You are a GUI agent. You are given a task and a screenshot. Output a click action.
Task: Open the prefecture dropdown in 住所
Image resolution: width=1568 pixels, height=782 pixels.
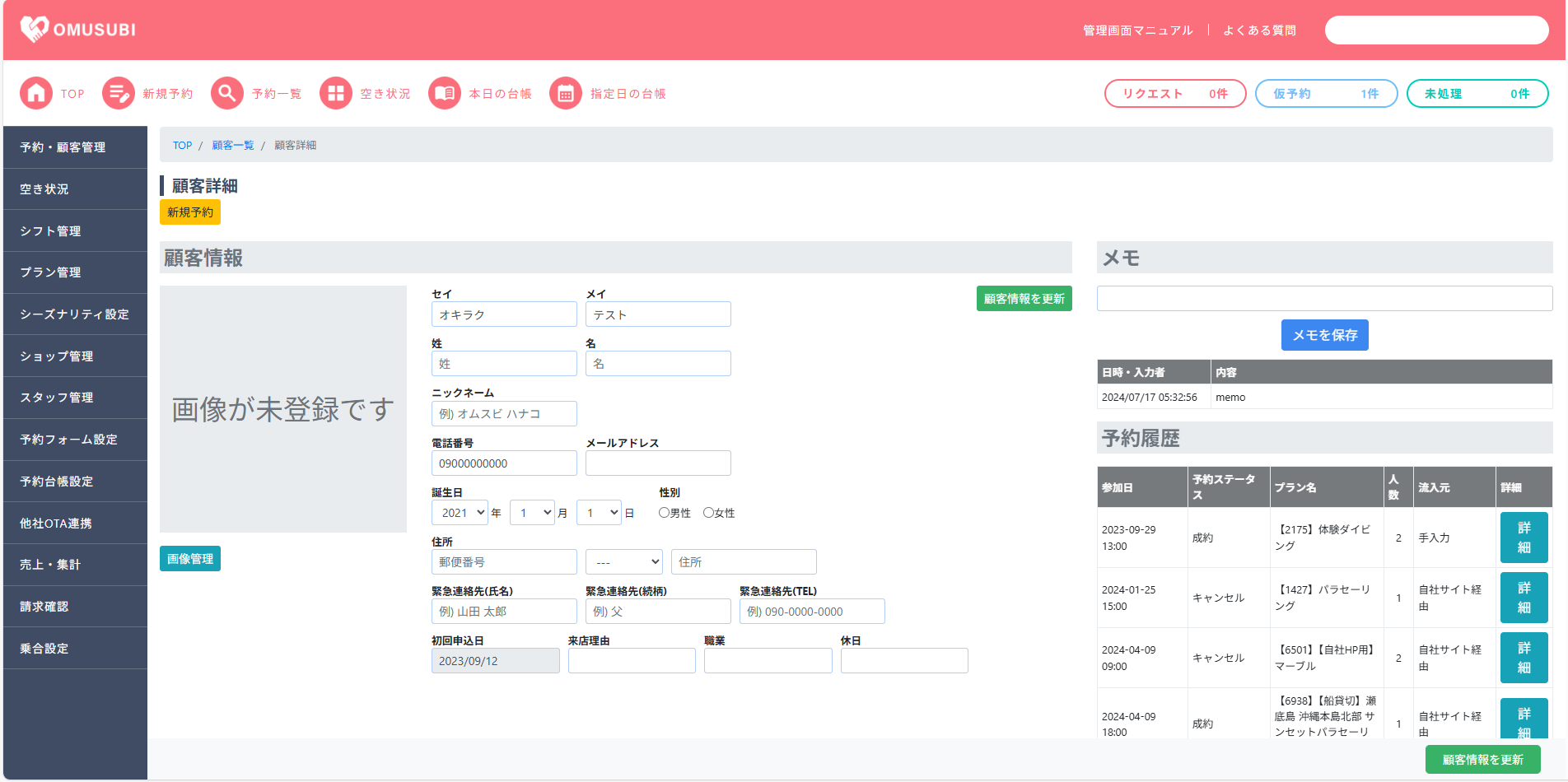pyautogui.click(x=623, y=562)
